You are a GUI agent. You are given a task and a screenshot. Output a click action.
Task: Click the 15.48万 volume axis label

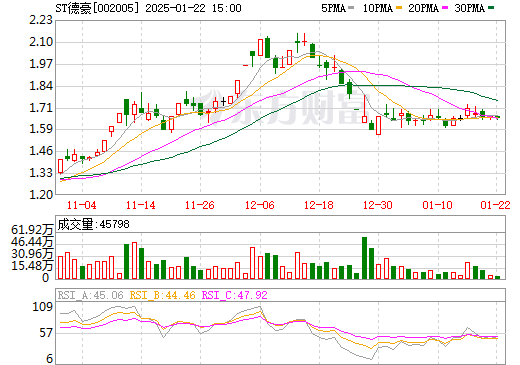[x=32, y=266]
